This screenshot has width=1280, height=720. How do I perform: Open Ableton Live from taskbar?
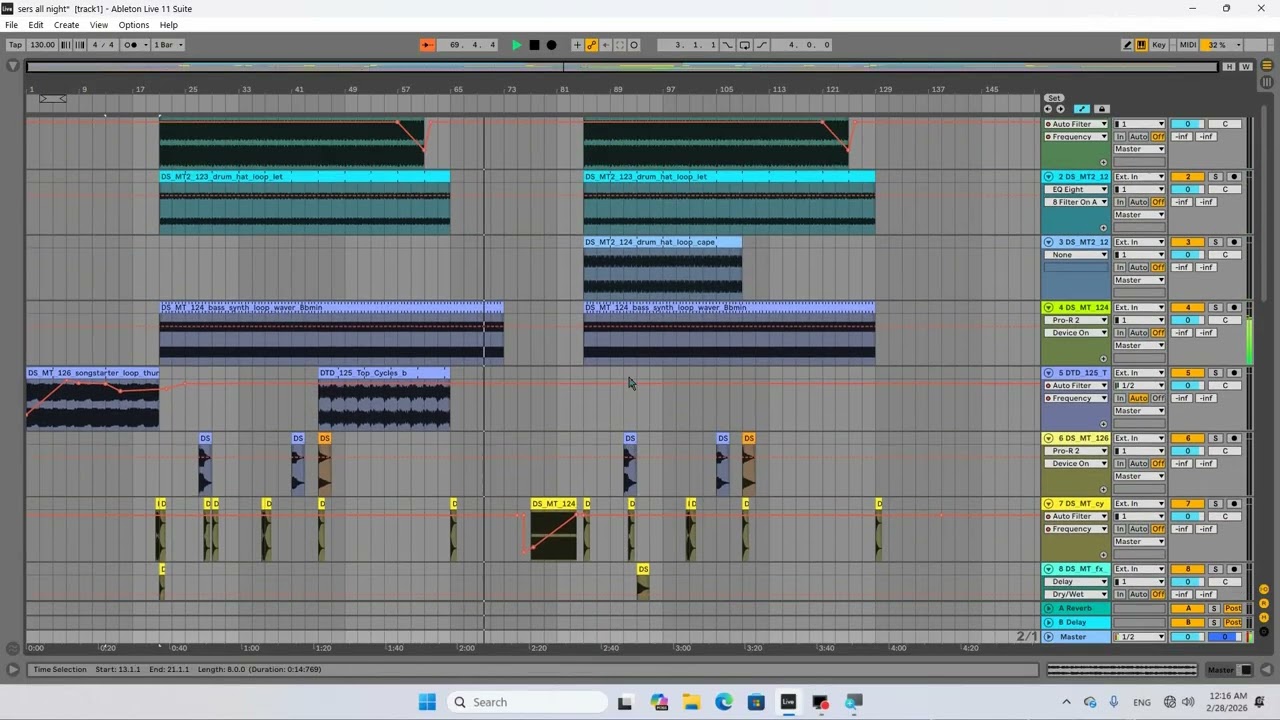coord(788,702)
